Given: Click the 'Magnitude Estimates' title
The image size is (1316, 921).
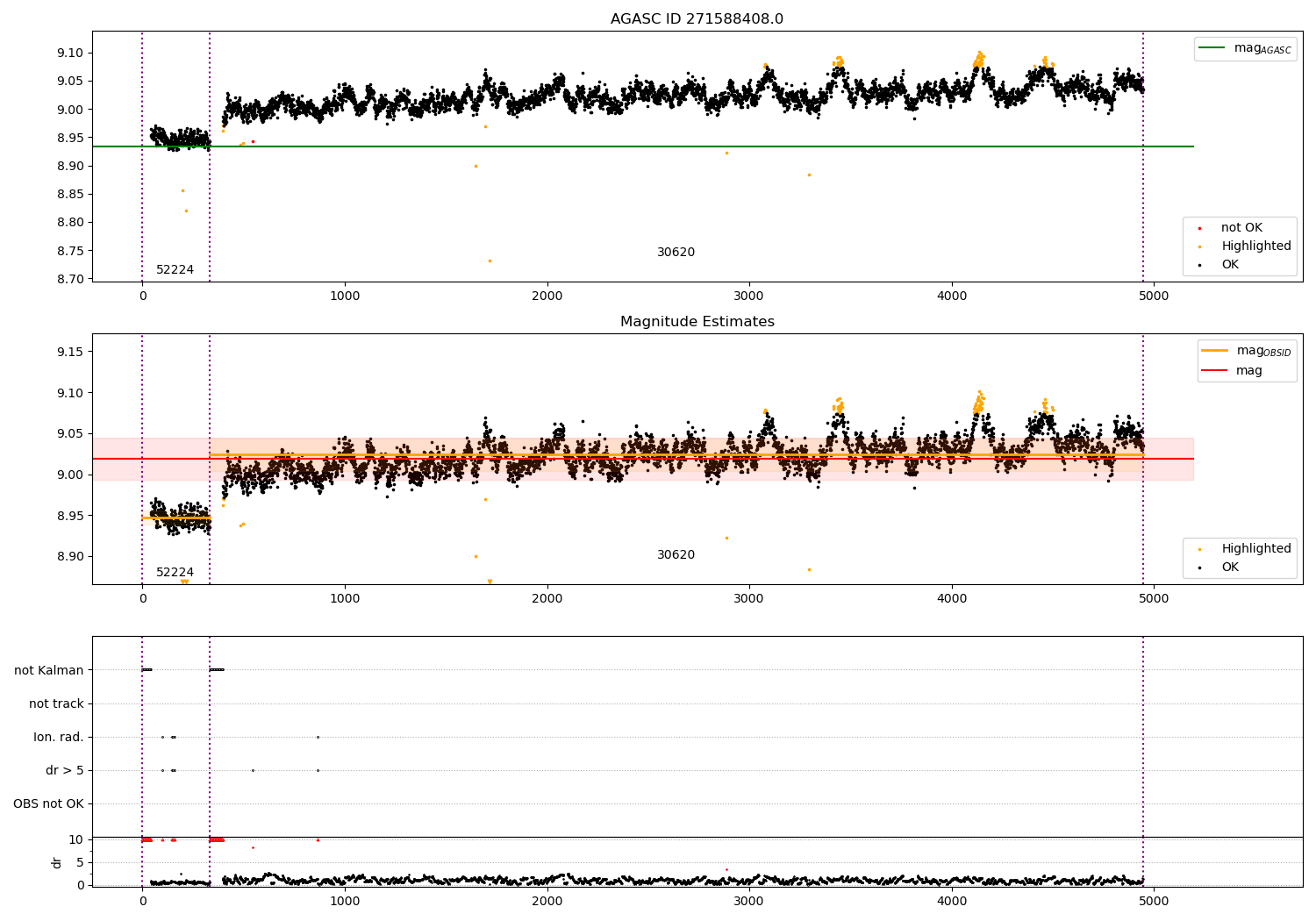Looking at the screenshot, I should [697, 322].
